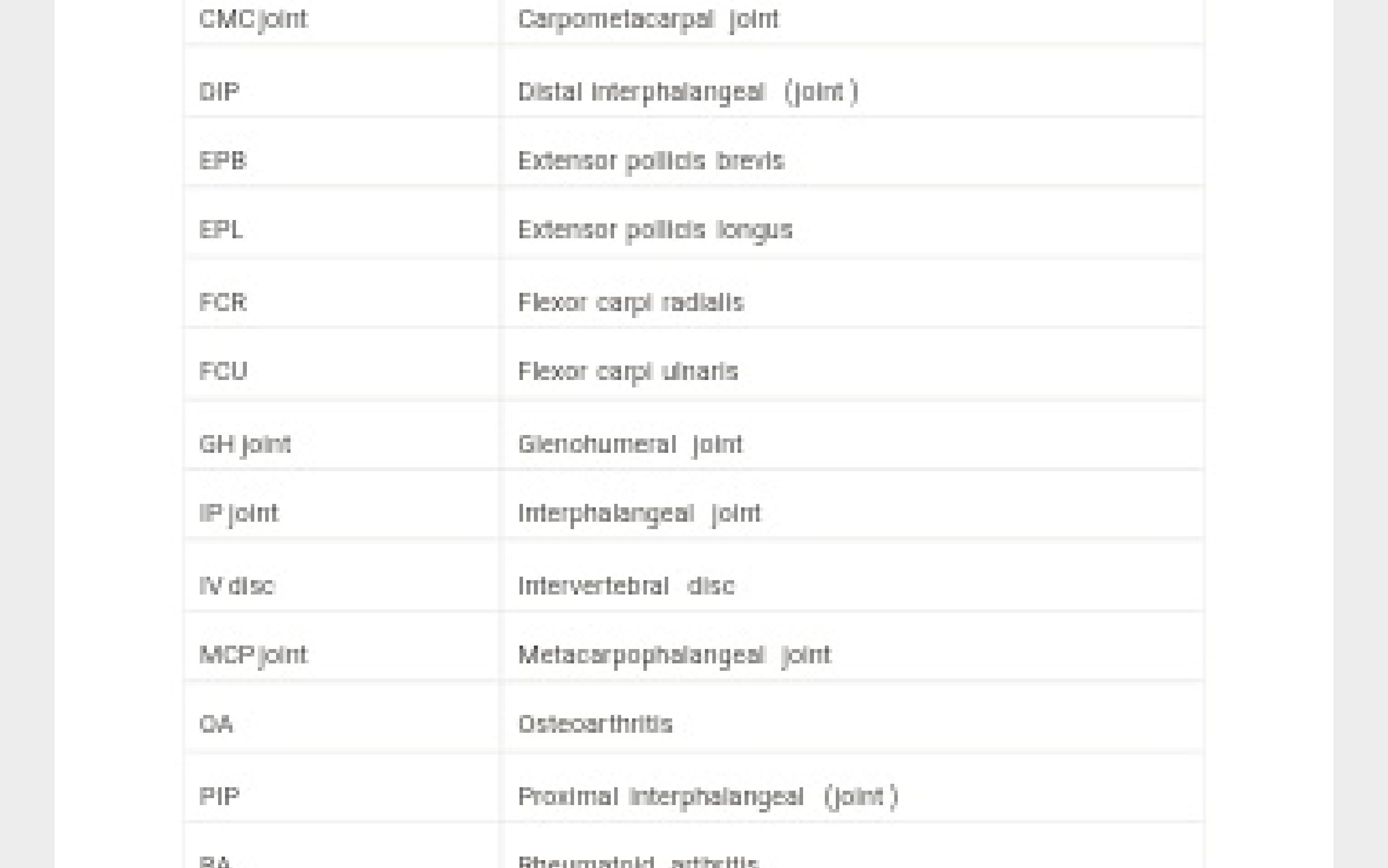1388x868 pixels.
Task: Select Proximal interphalangeal (joint) text
Action: [x=708, y=797]
